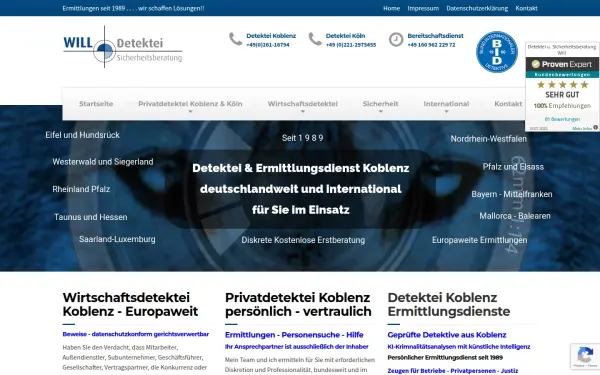Click the ProvenExpert checkmark logo
Screen dimensions: 600x375
point(536,64)
